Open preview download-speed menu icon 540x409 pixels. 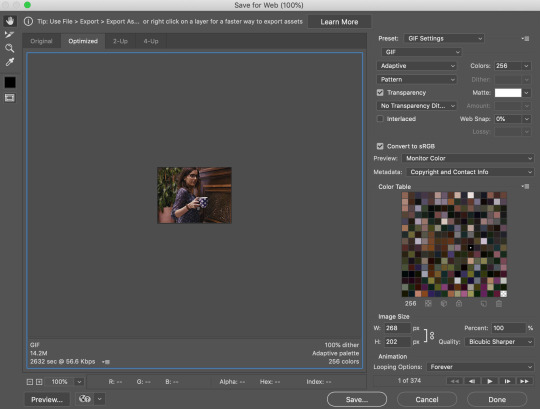coord(106,361)
